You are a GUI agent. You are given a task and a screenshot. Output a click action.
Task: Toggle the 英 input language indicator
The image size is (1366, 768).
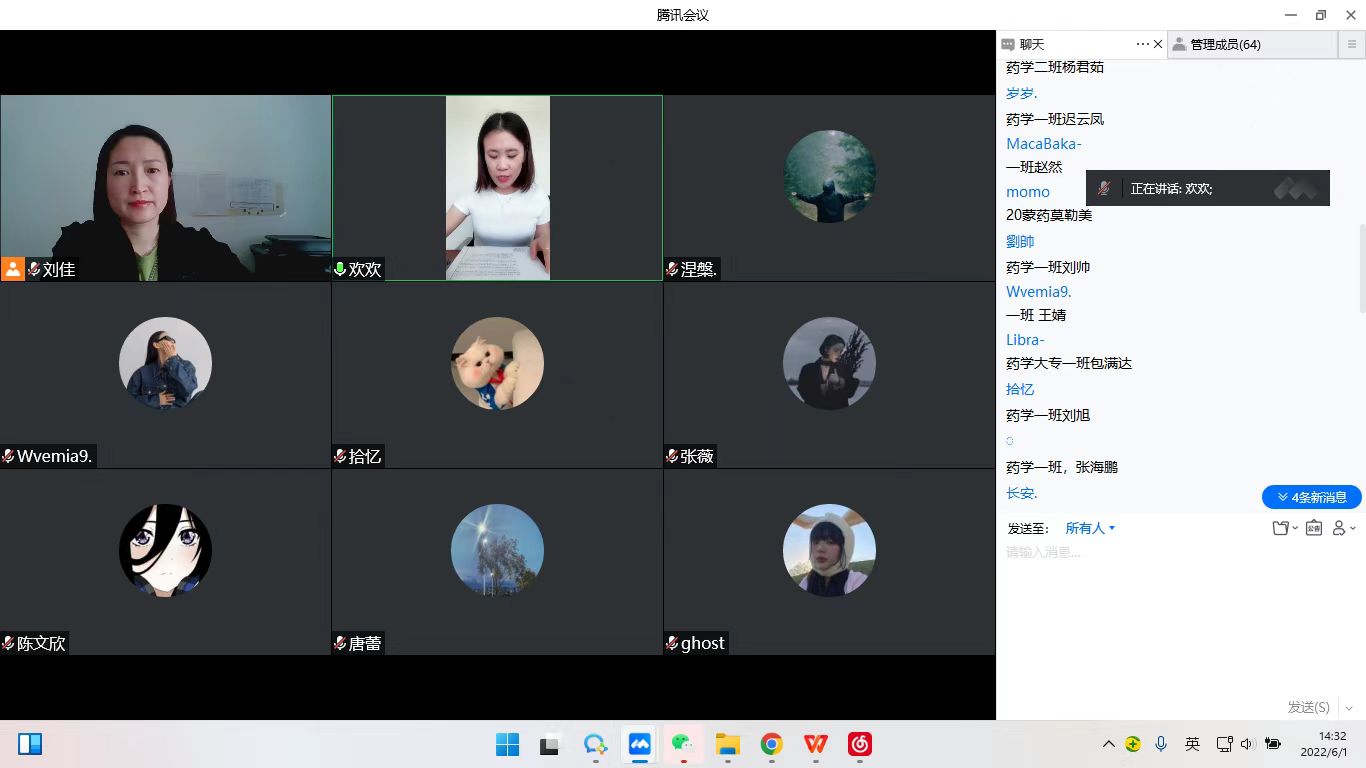pos(1192,744)
